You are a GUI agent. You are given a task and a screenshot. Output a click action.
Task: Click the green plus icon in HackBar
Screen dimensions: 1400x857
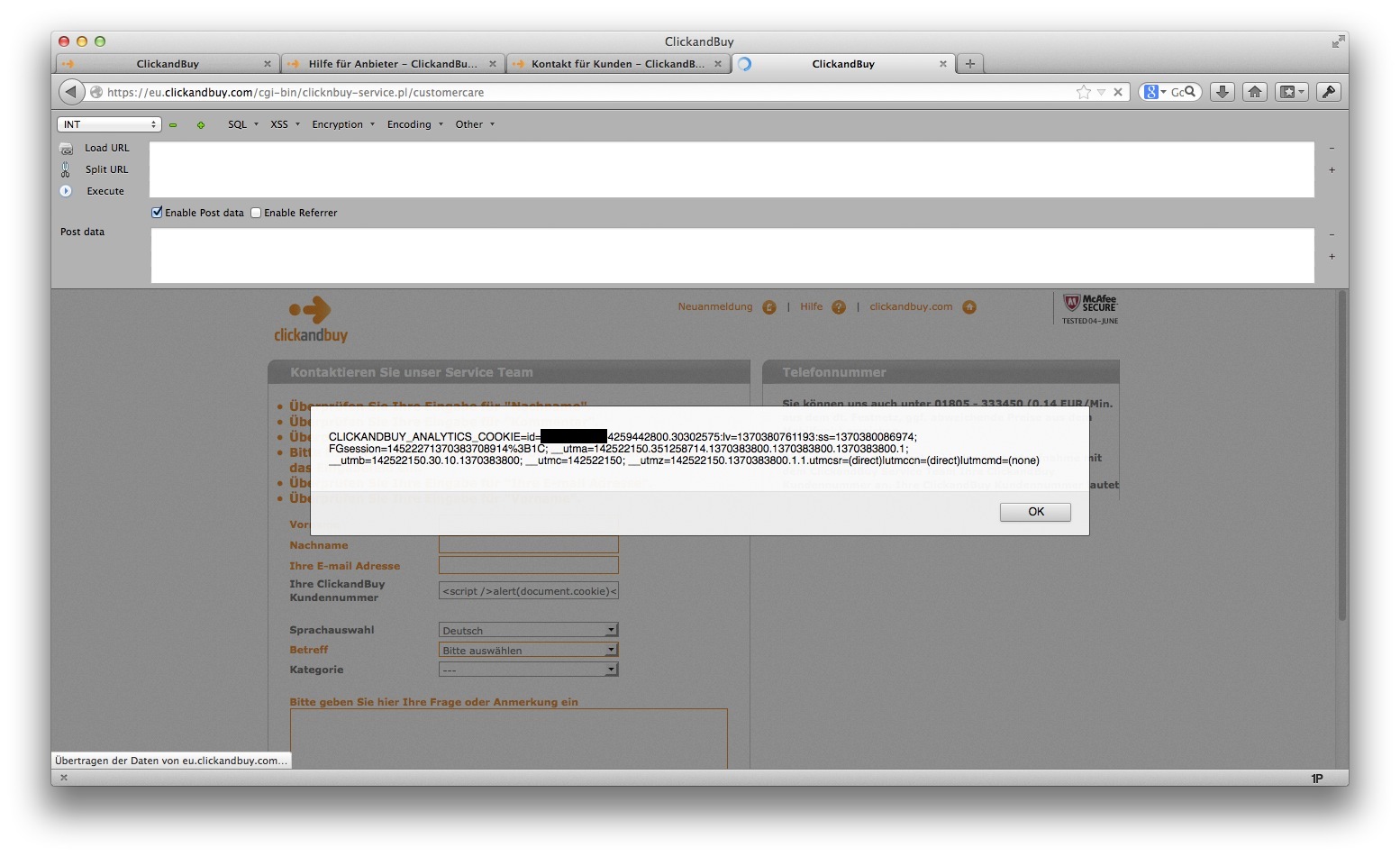(201, 125)
